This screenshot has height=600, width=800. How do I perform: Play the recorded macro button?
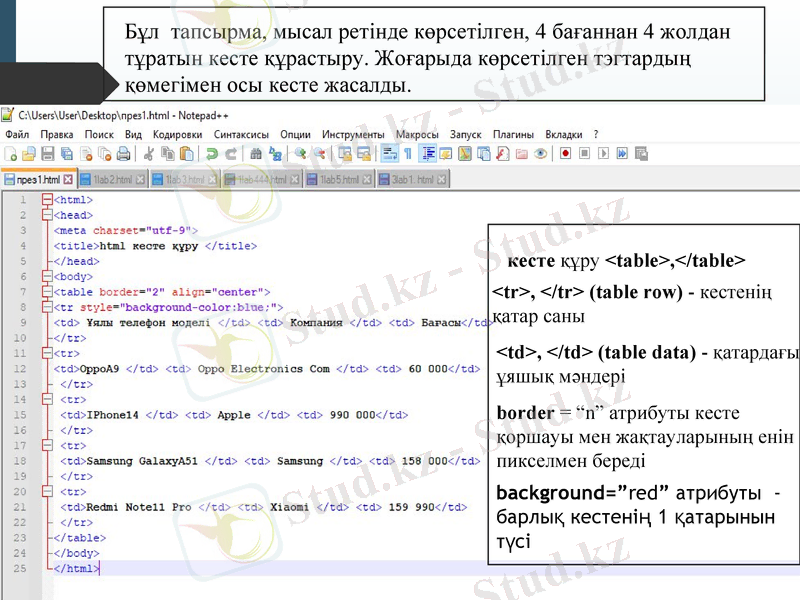coord(603,154)
